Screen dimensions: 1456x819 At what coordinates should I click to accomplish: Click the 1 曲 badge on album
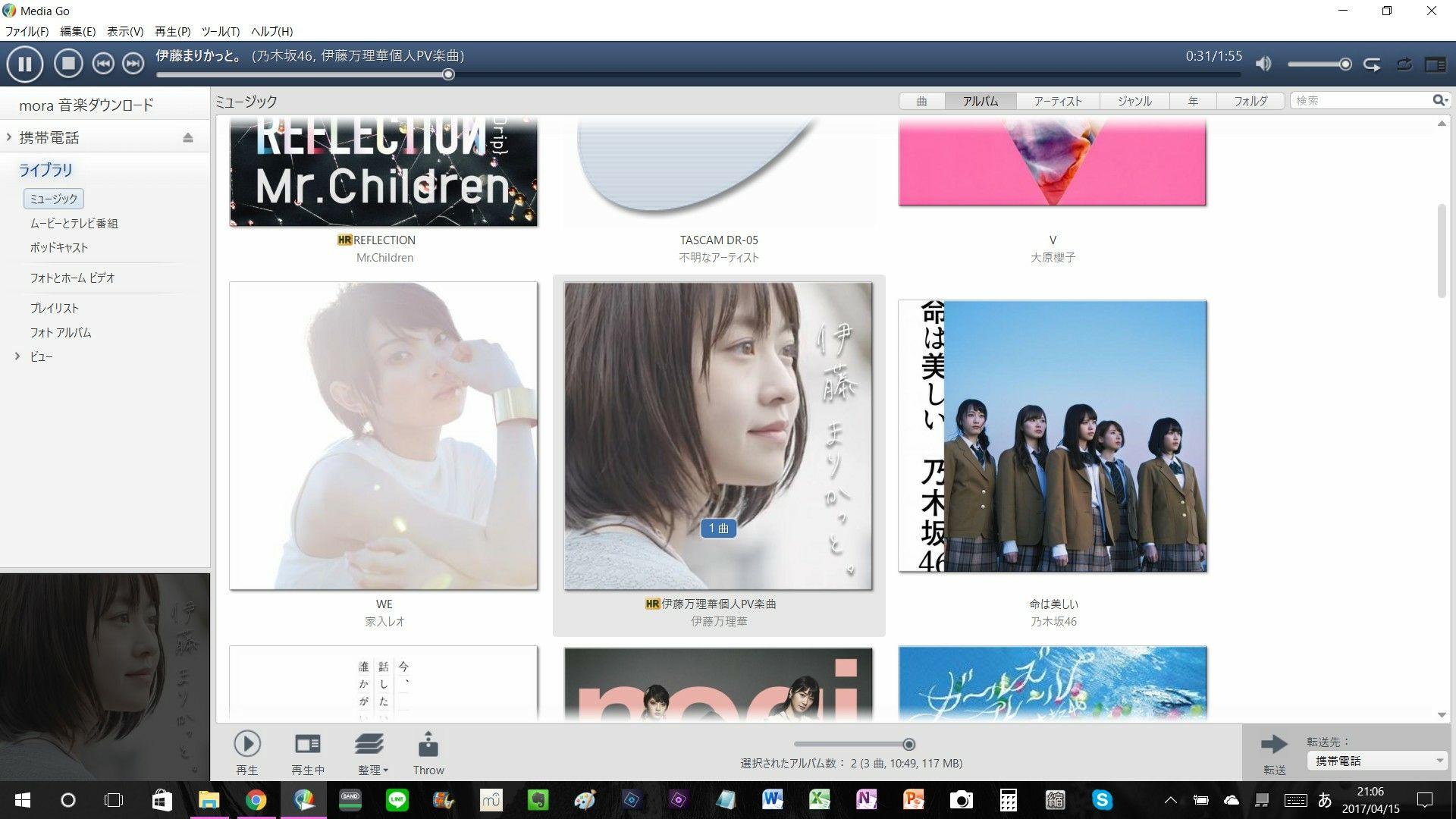tap(718, 529)
